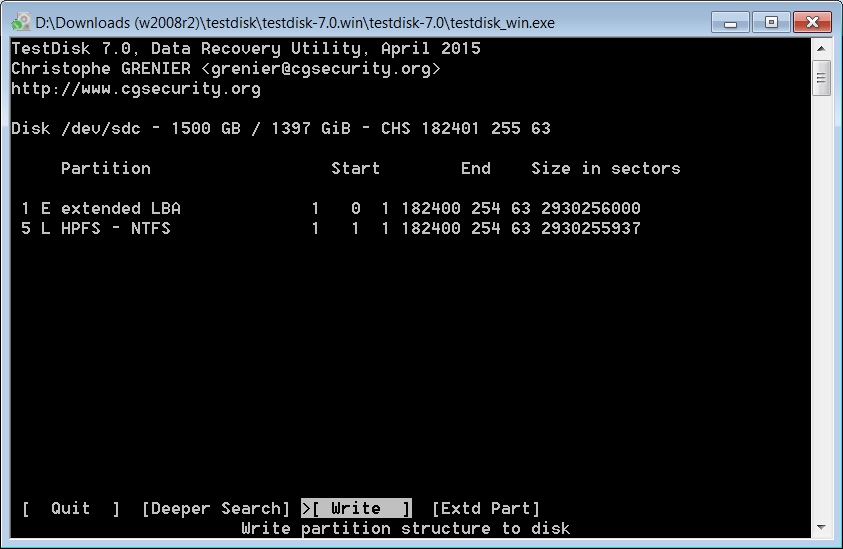Click the sector size value 2930255937

click(590, 228)
